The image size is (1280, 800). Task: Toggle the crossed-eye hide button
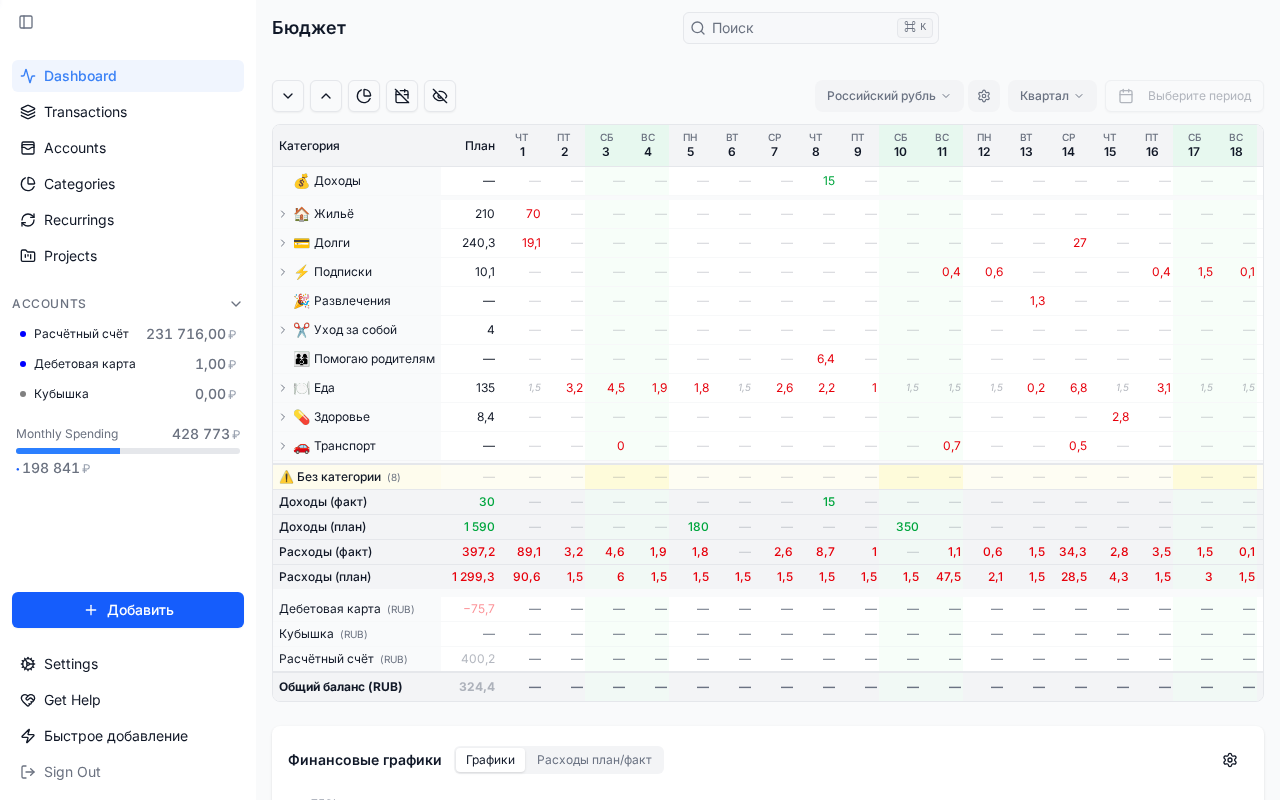(x=440, y=96)
